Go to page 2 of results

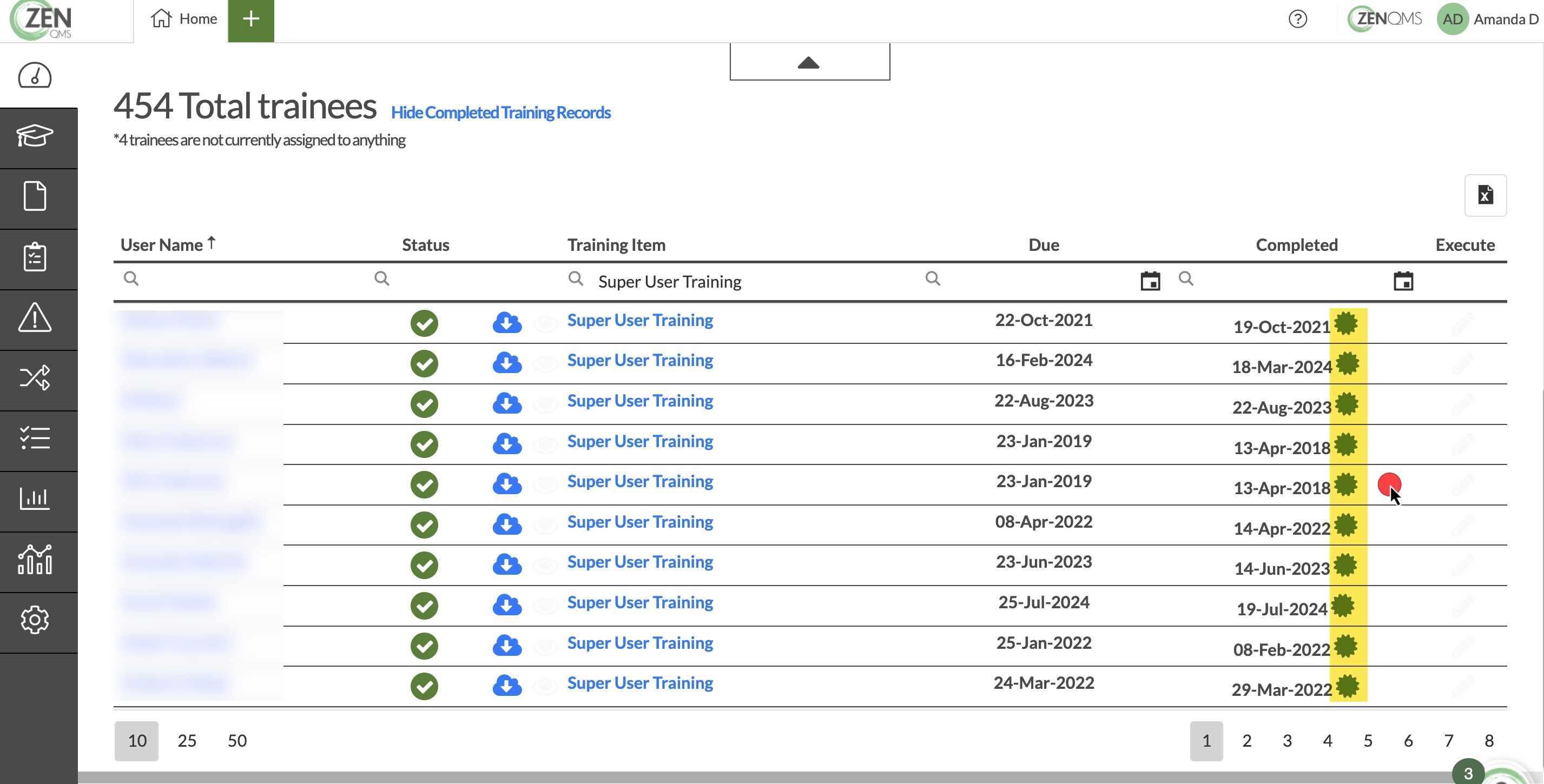[x=1246, y=741]
